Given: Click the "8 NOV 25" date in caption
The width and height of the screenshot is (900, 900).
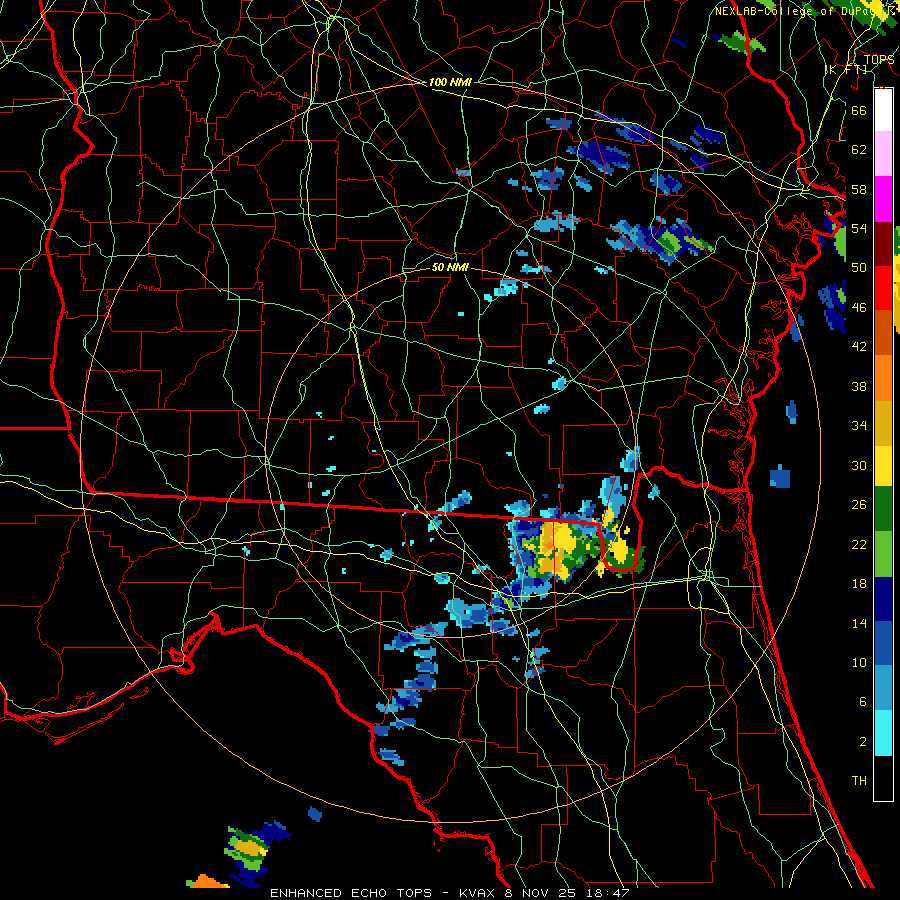Looking at the screenshot, I should pos(540,893).
